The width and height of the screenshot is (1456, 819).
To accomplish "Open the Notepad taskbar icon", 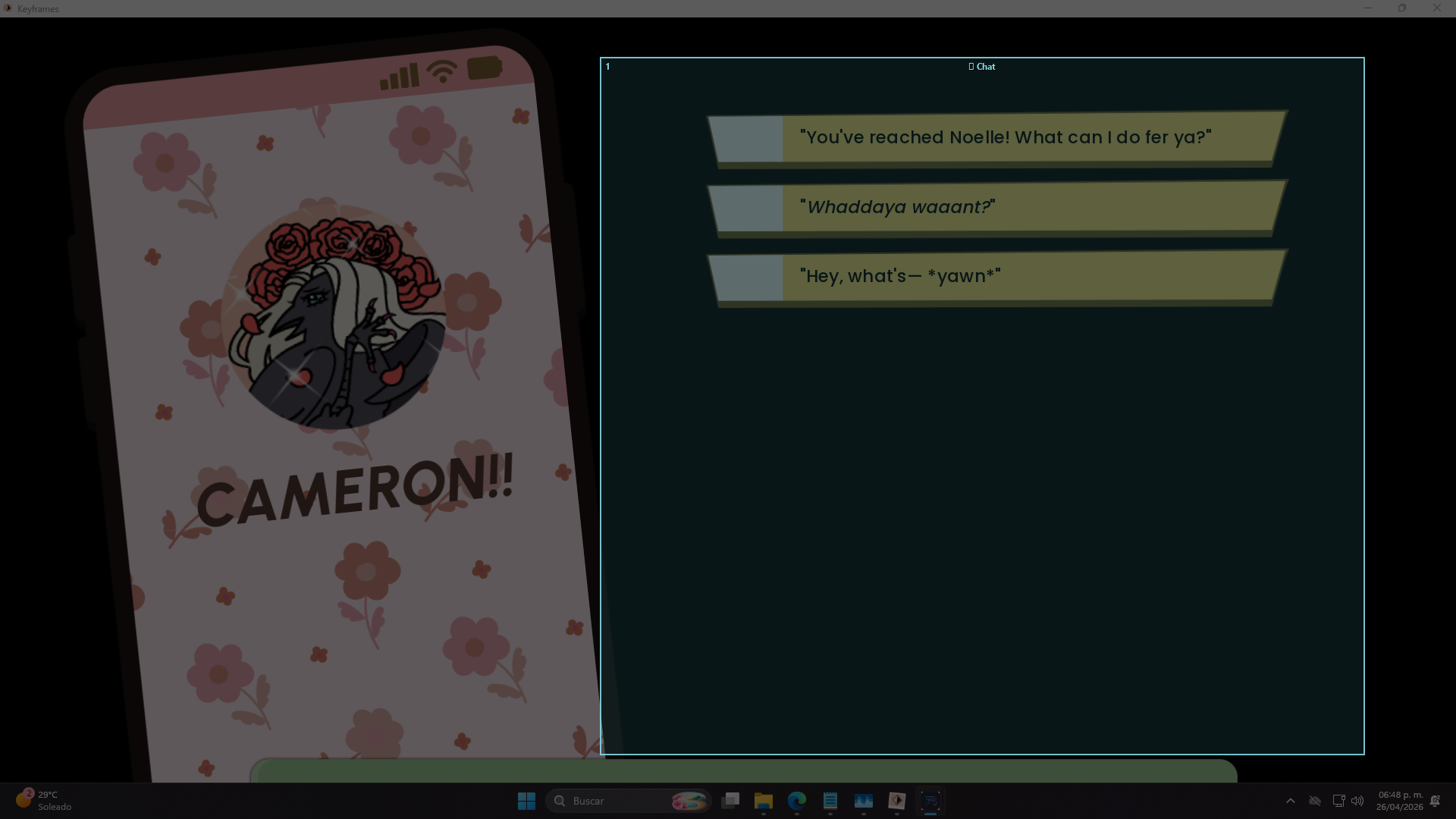I will 830,801.
